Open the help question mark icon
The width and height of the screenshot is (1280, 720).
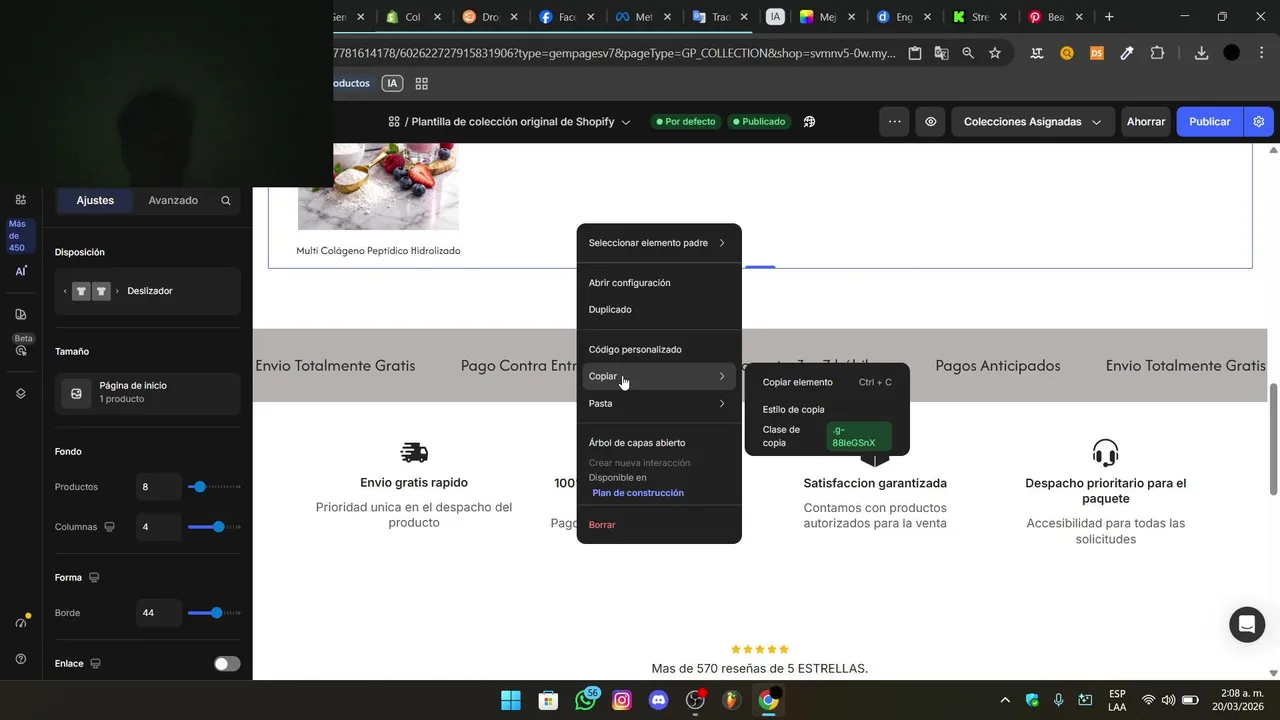[x=21, y=659]
